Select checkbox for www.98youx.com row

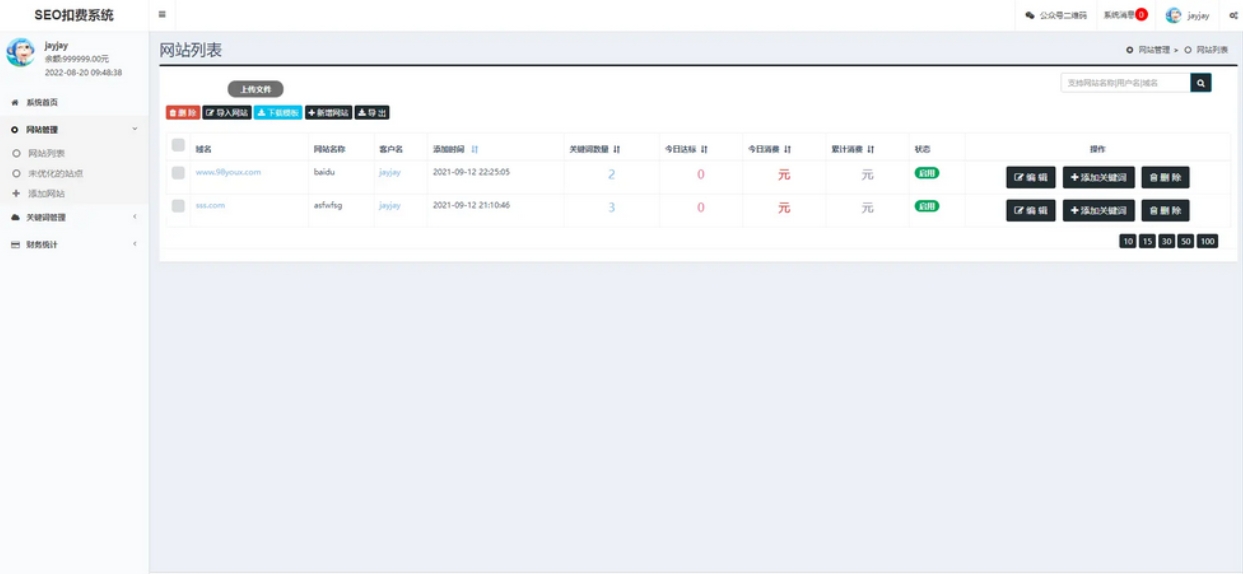178,173
